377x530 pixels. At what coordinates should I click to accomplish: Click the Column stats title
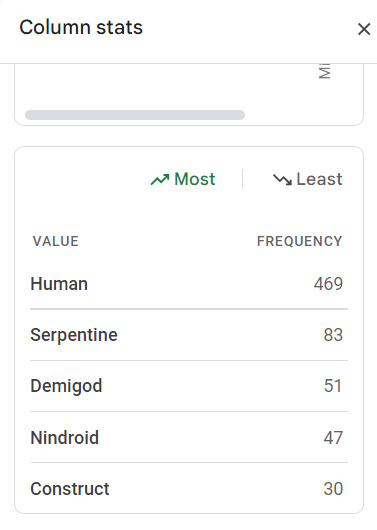[x=81, y=27]
